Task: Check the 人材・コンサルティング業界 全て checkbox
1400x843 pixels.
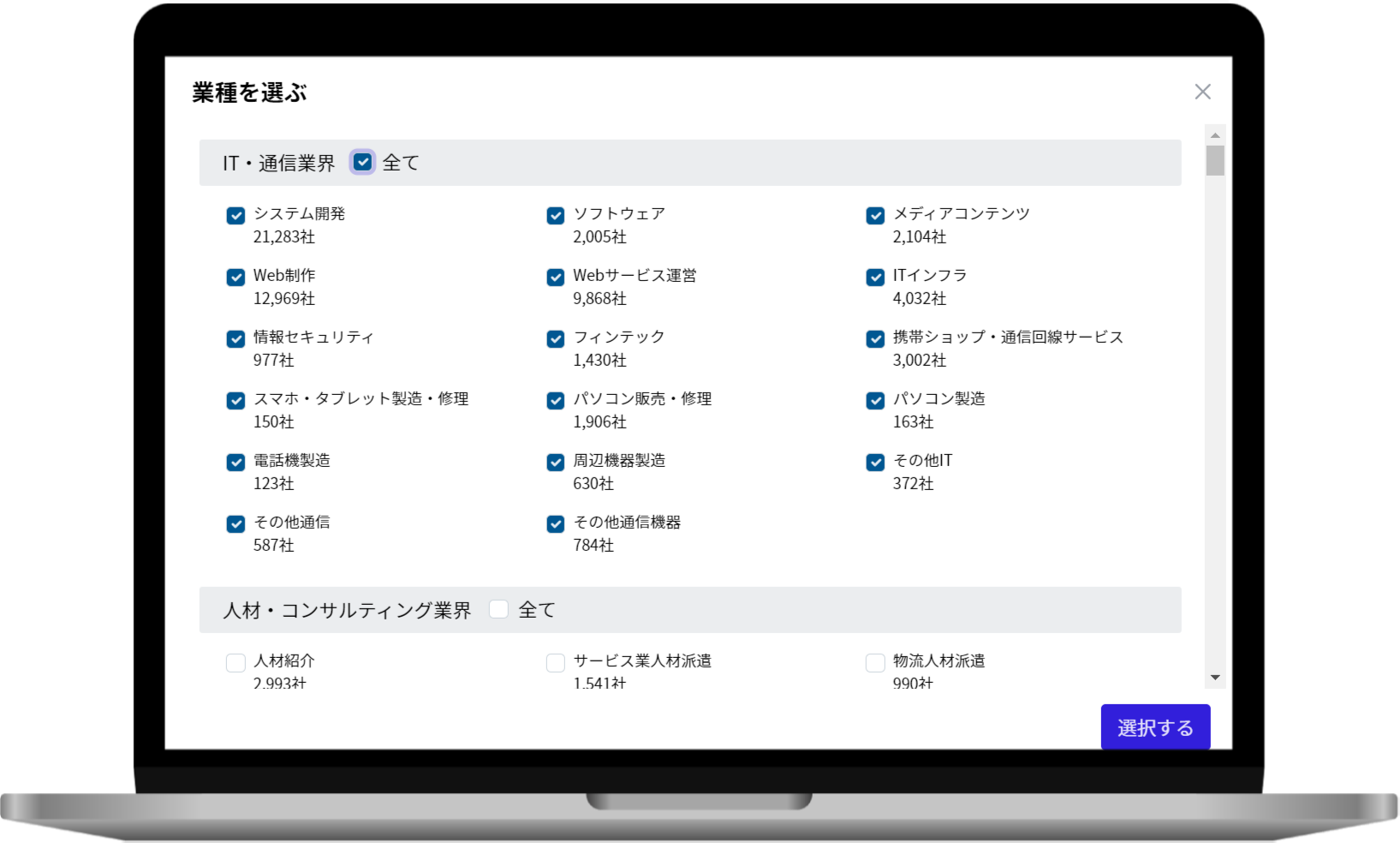Action: pos(498,609)
